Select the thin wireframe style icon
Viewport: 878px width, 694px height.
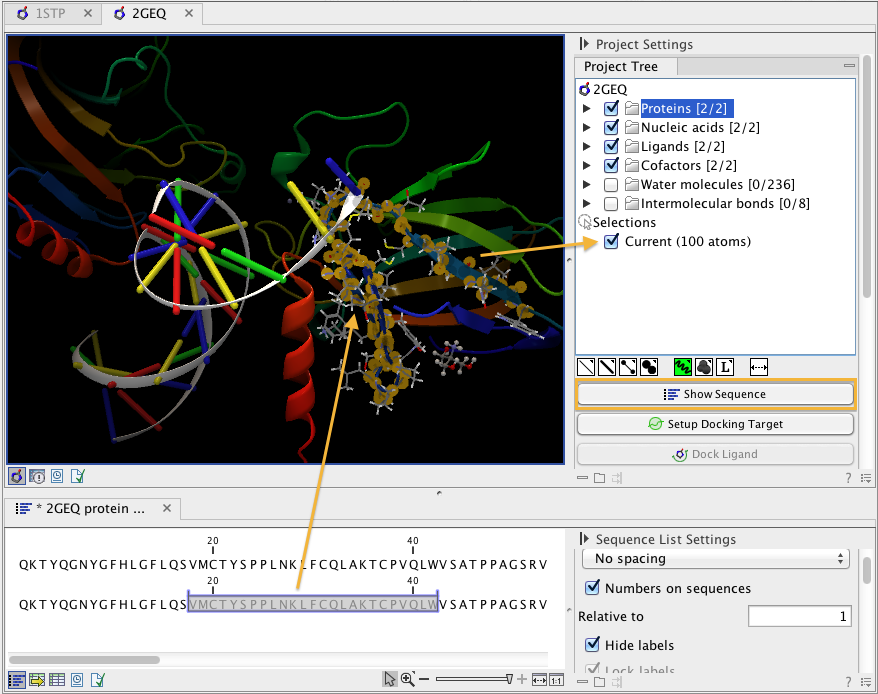click(587, 367)
